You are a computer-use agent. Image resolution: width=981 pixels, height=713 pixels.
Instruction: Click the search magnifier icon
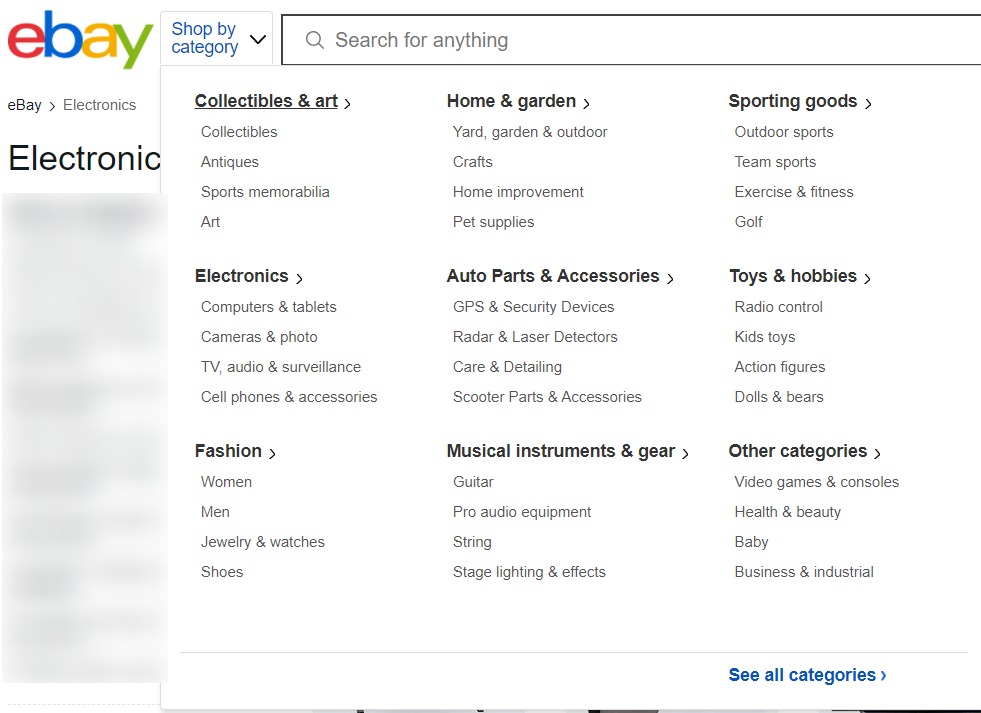(315, 40)
